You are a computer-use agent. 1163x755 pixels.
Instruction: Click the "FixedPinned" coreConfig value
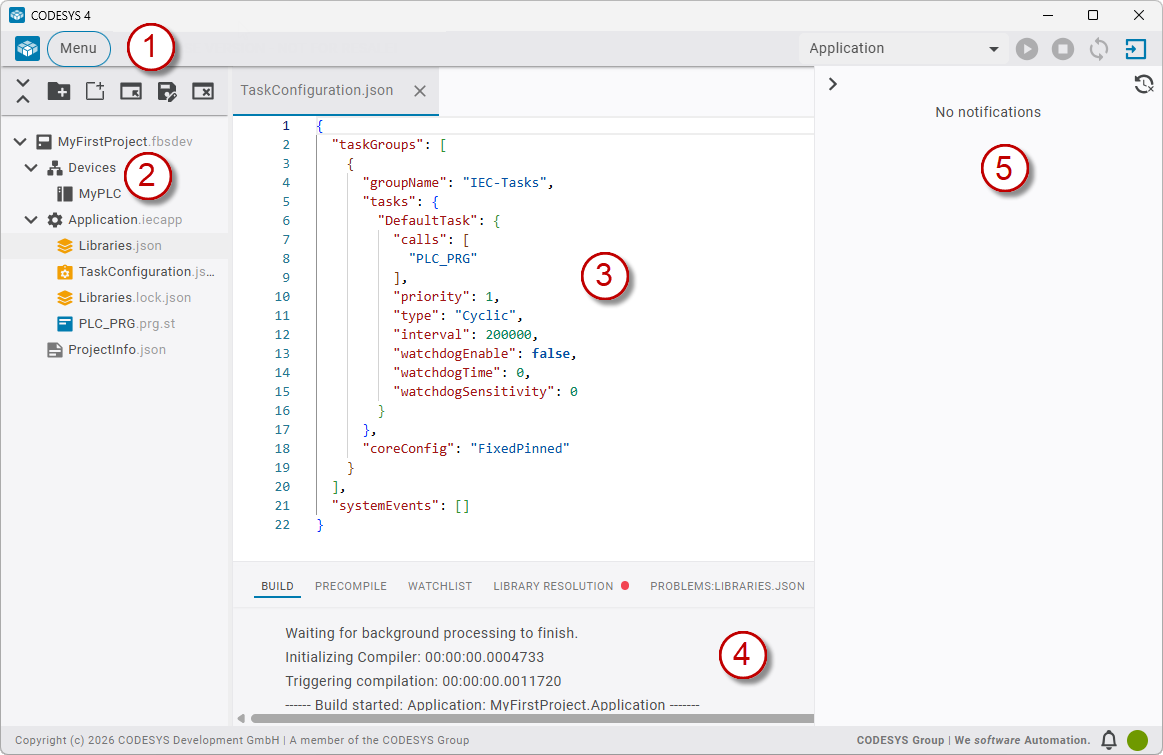point(520,449)
